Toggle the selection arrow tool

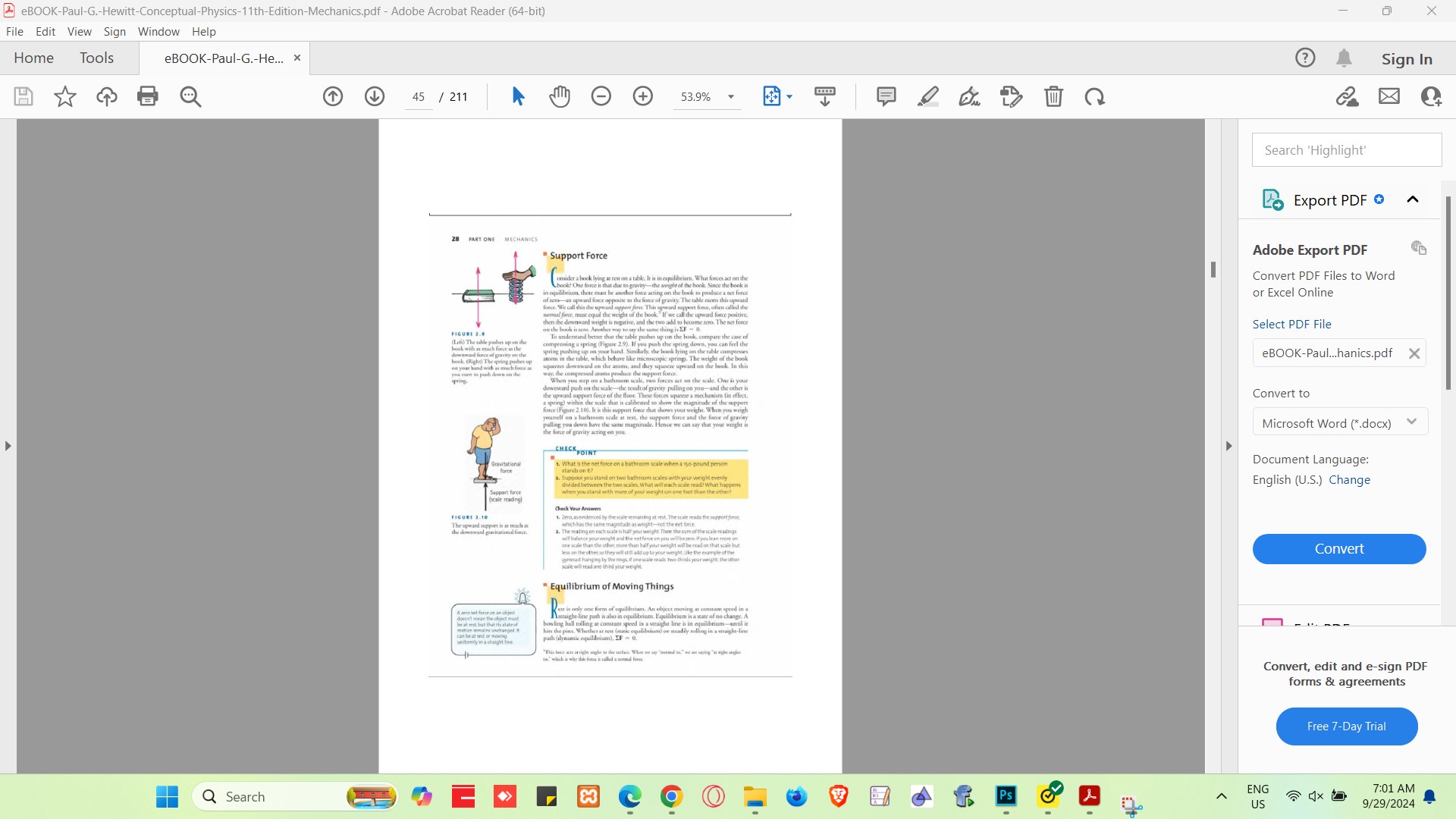(519, 96)
